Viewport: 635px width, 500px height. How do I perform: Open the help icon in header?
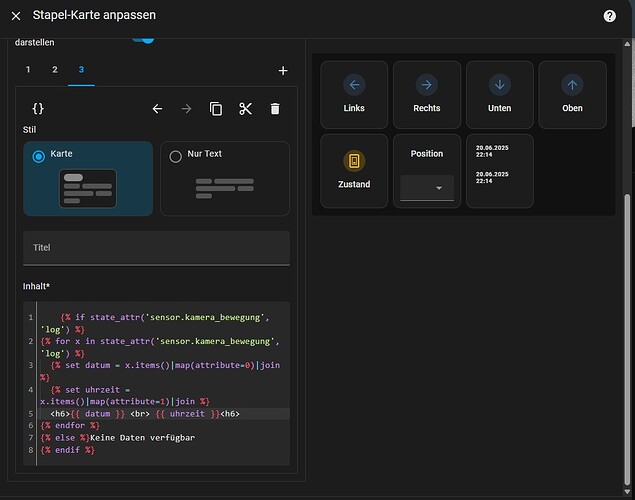(x=609, y=16)
